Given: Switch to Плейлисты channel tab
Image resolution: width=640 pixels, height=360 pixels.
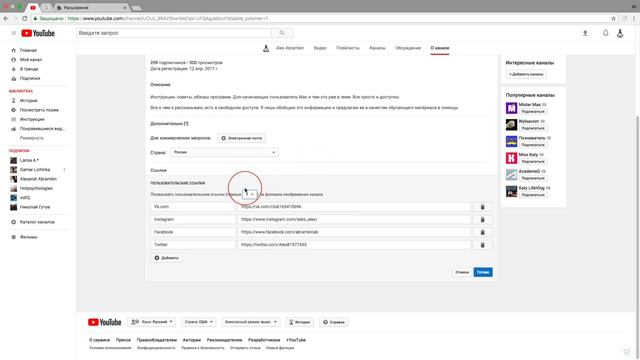Looking at the screenshot, I should [348, 48].
